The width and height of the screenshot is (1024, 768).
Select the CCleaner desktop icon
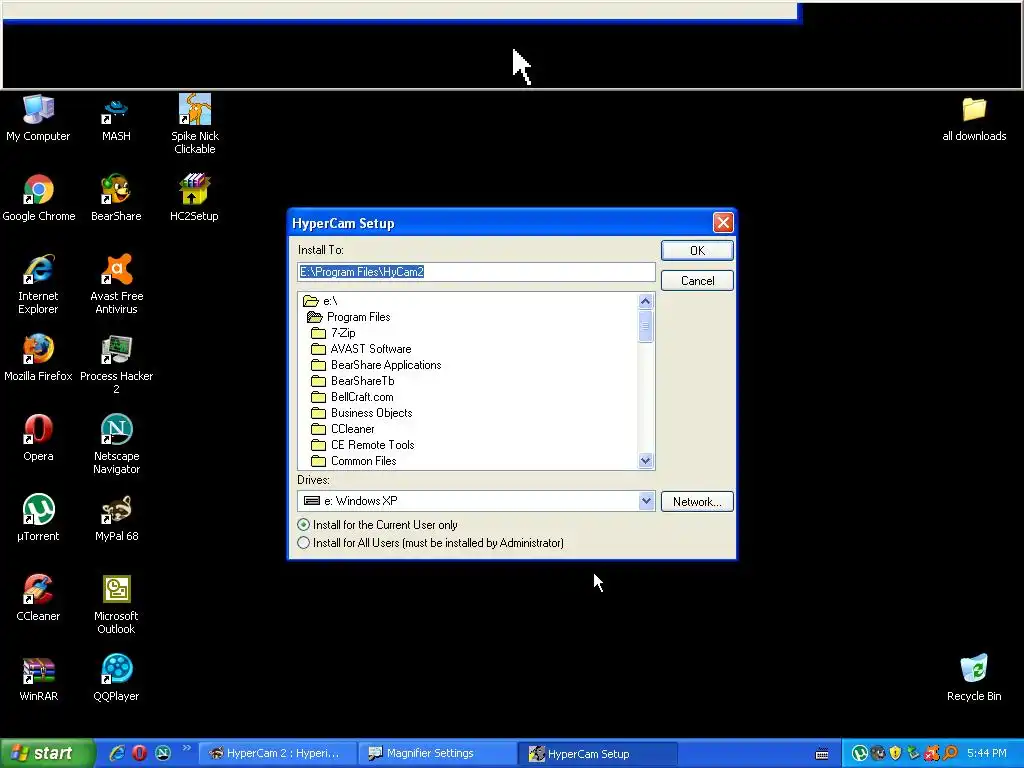38,598
